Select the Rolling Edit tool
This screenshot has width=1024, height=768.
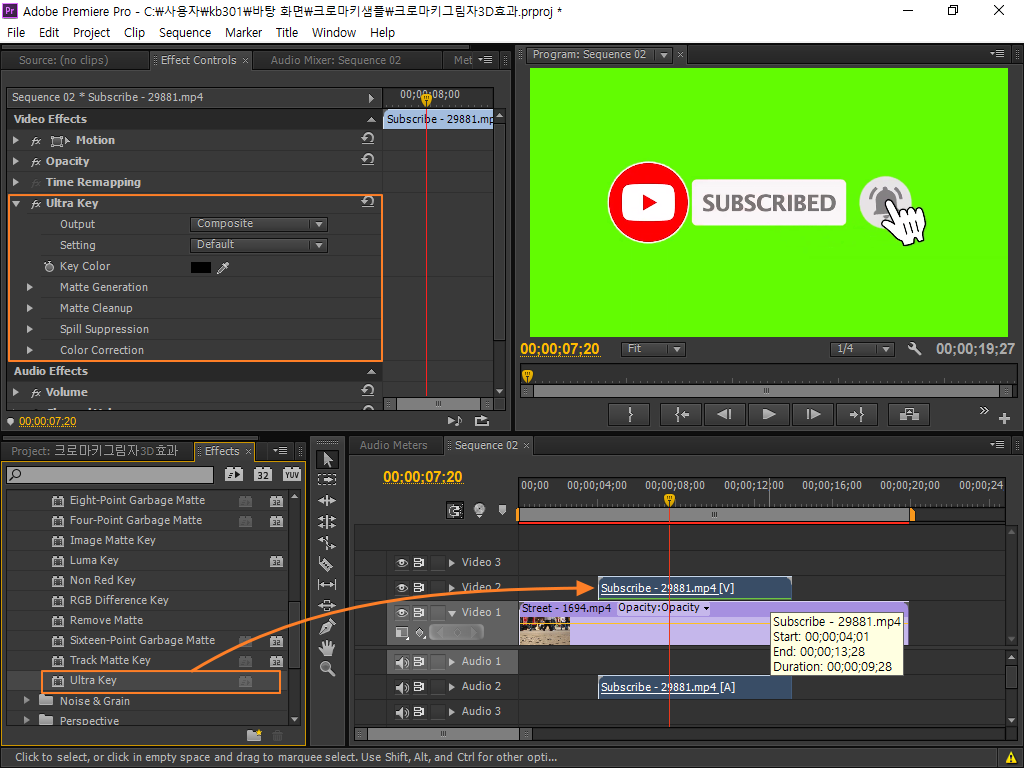(x=327, y=522)
